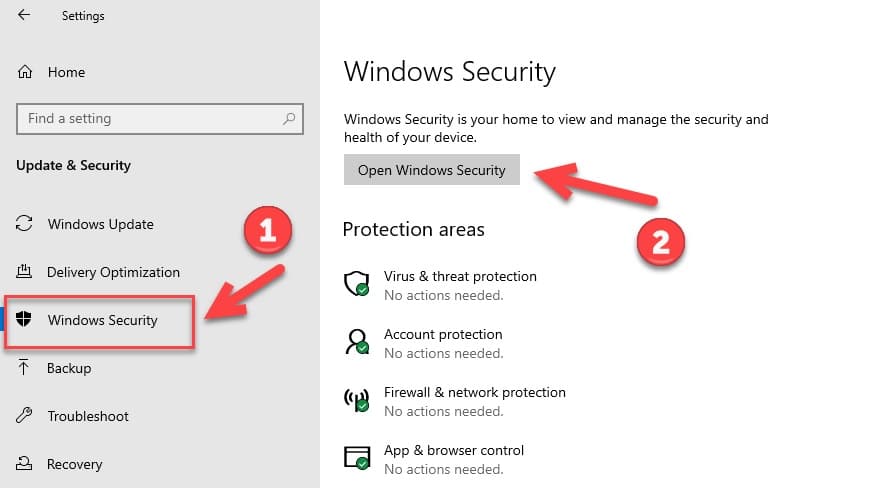Click the Windows Security shield icon

[x=23, y=319]
